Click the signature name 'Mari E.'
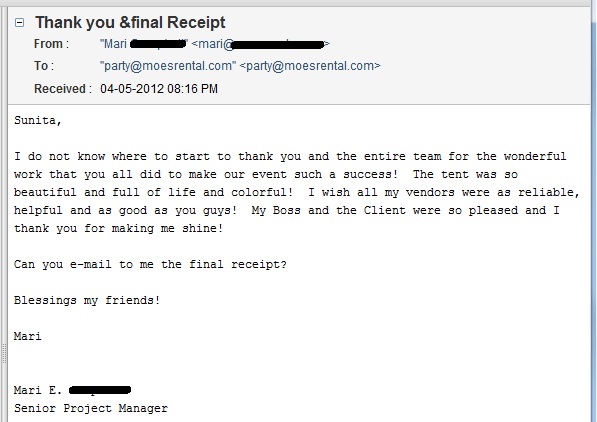The image size is (597, 422). click(38, 390)
